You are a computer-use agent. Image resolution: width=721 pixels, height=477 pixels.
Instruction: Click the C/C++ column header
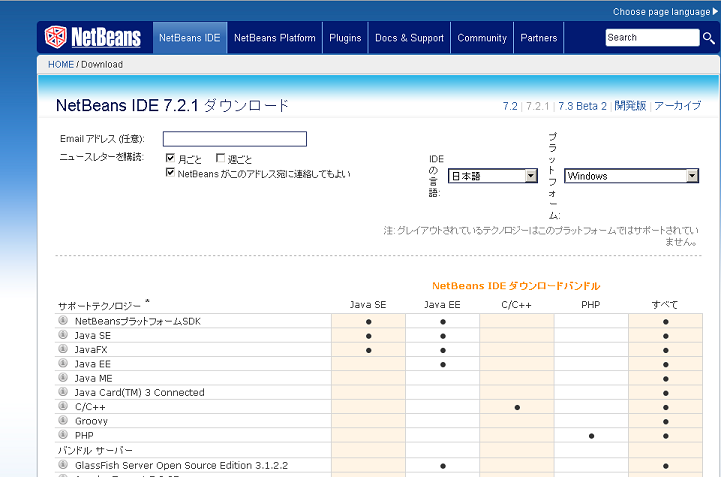[516, 305]
